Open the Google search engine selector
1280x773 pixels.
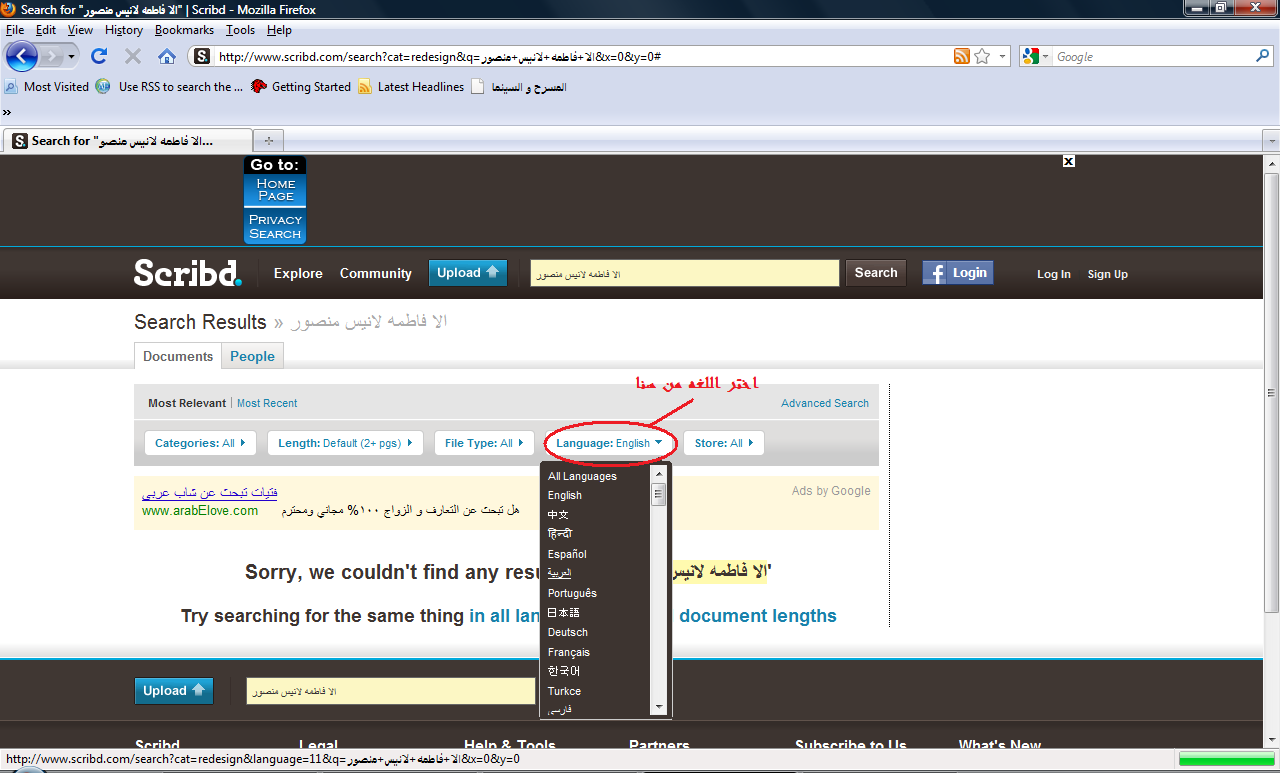point(1036,57)
